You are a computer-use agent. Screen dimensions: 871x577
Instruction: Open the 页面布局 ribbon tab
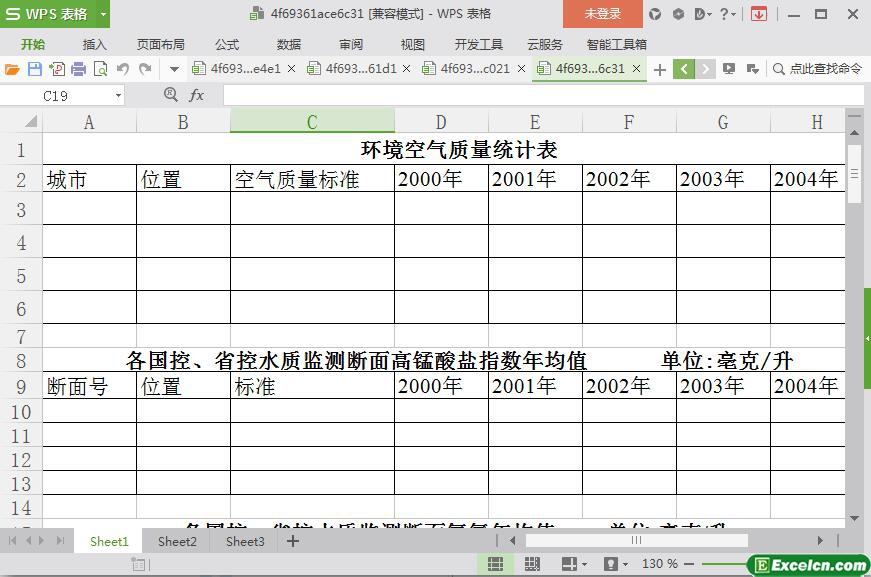(x=161, y=44)
